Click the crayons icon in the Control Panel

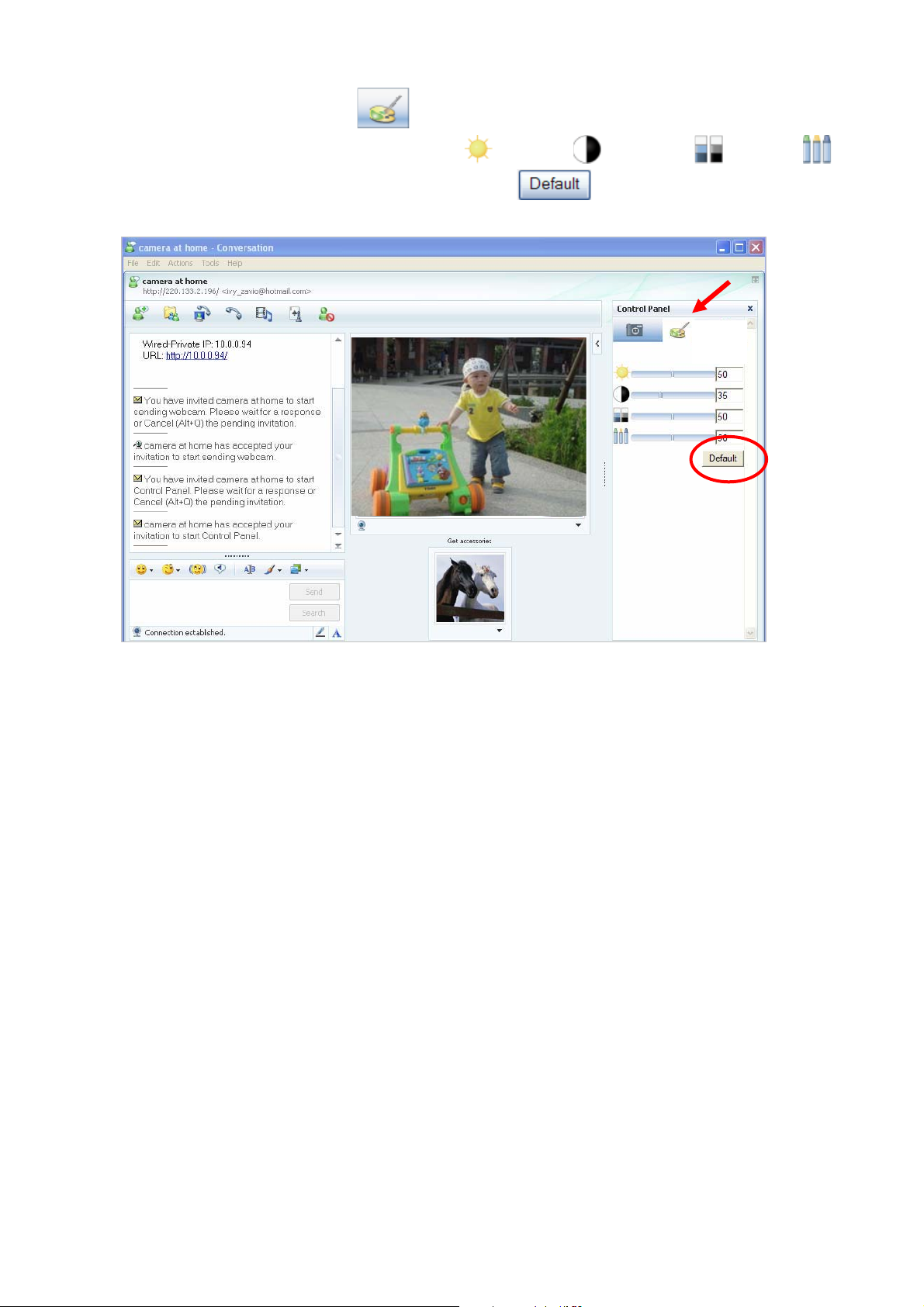point(621,436)
